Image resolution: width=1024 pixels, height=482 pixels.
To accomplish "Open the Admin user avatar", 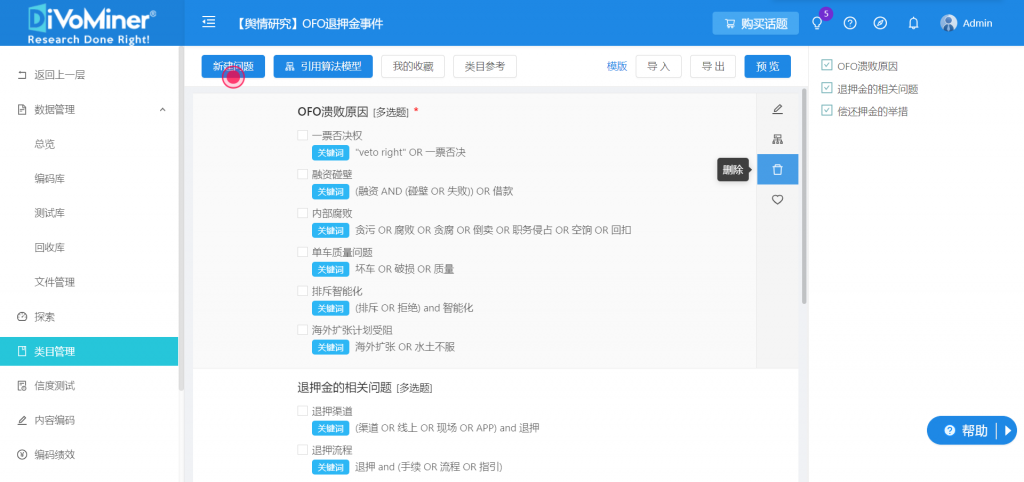I will [x=948, y=24].
